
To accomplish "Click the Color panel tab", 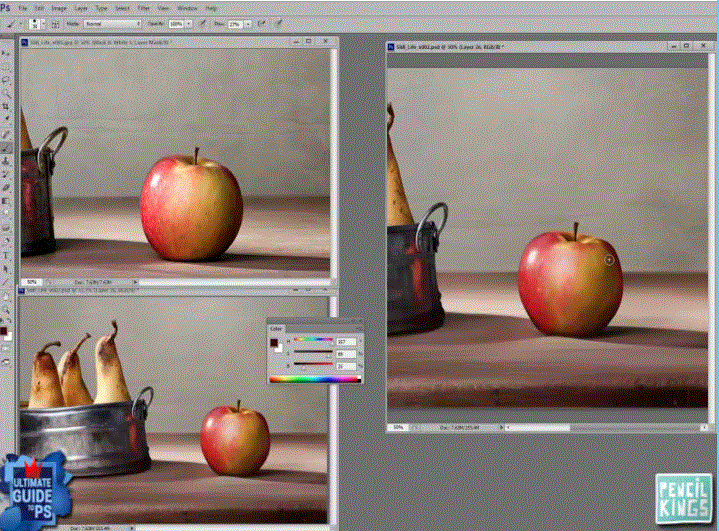I will point(276,328).
